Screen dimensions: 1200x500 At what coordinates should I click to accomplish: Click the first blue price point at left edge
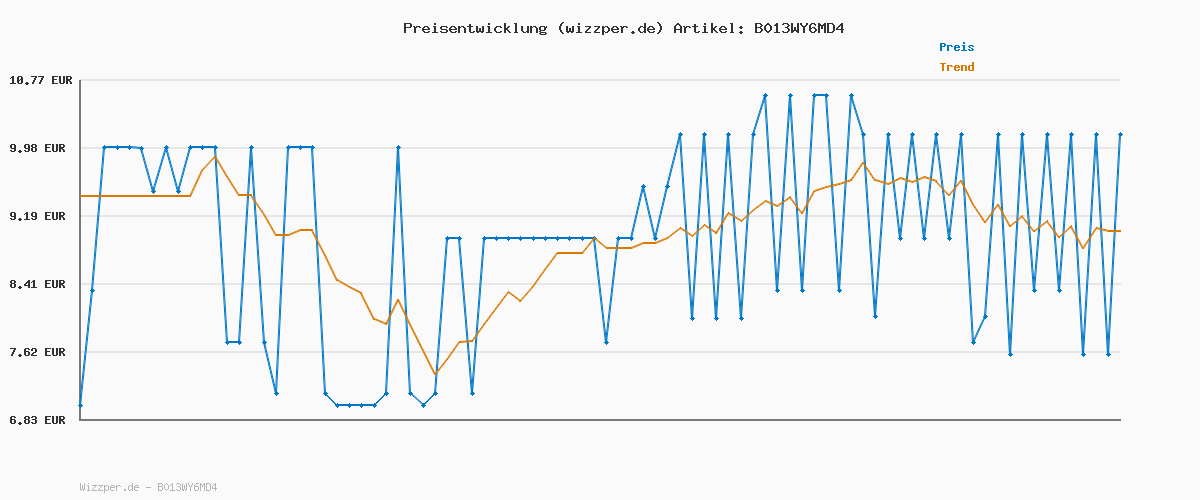coord(80,405)
